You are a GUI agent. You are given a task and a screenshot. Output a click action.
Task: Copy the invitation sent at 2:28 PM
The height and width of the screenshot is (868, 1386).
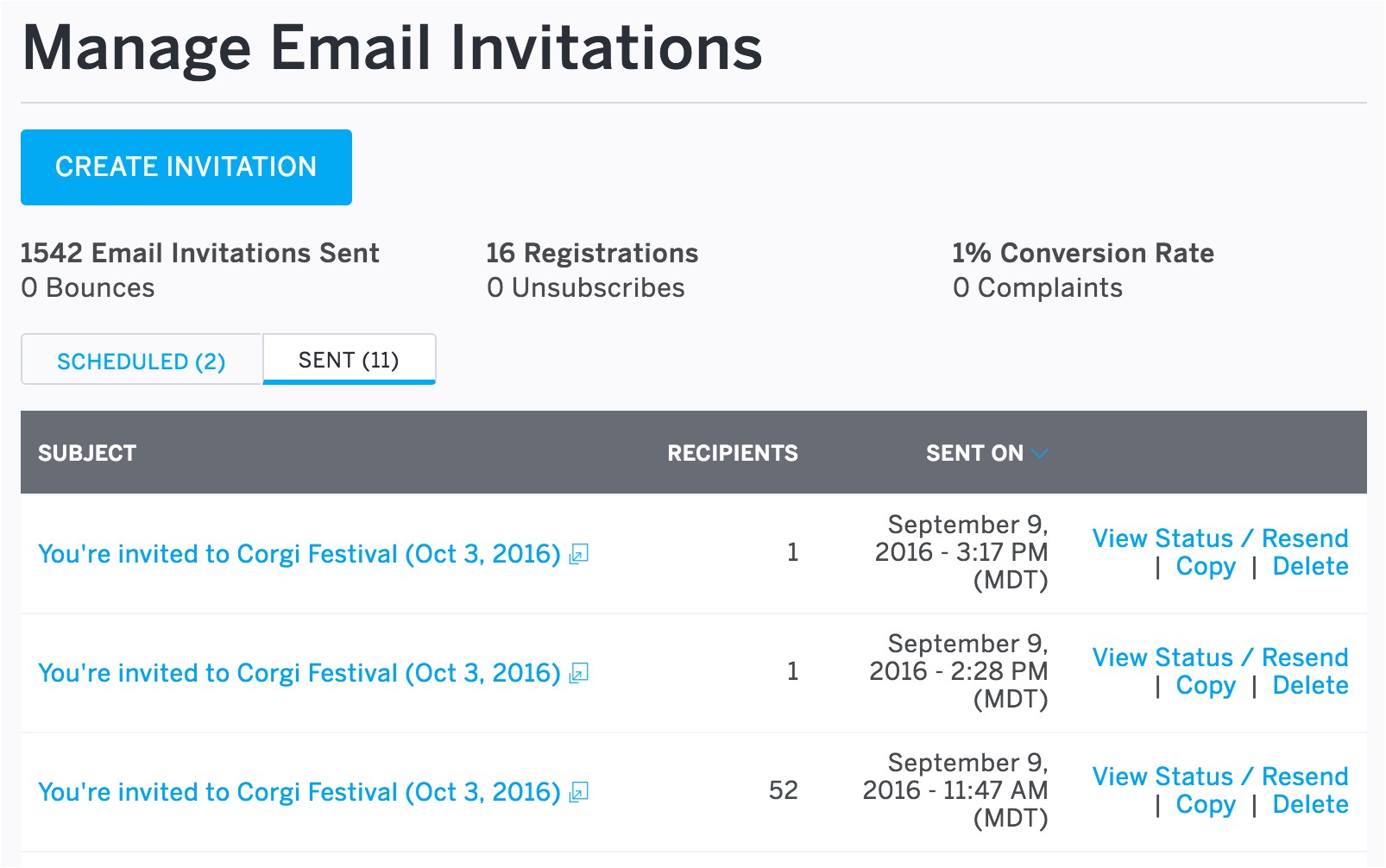coord(1205,685)
